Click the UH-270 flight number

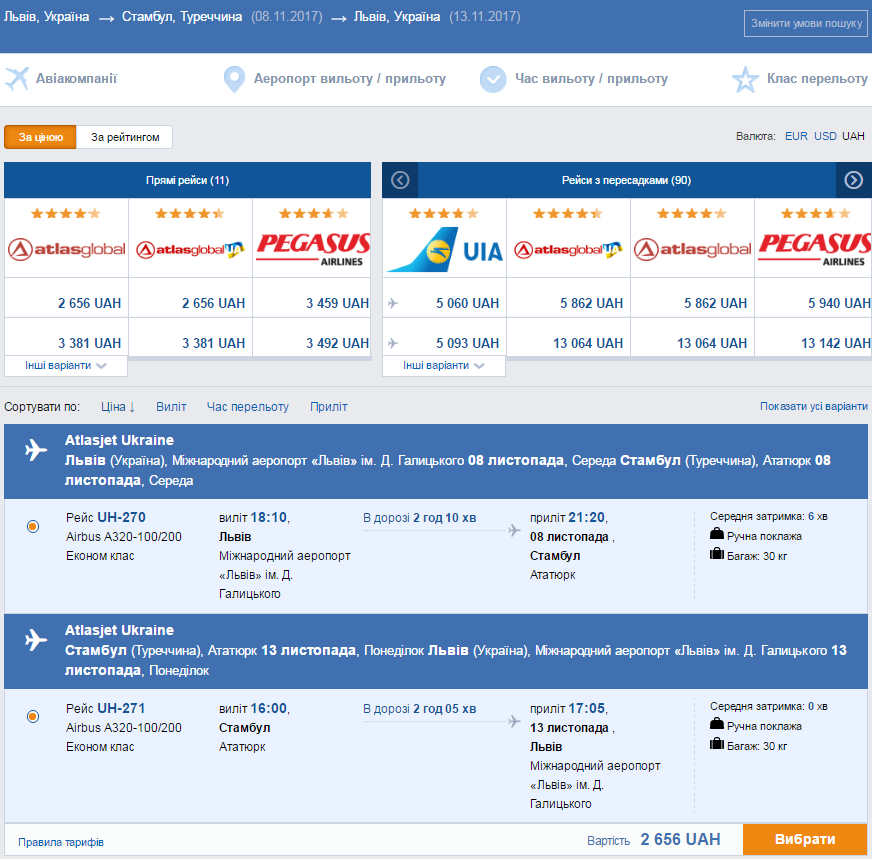121,517
